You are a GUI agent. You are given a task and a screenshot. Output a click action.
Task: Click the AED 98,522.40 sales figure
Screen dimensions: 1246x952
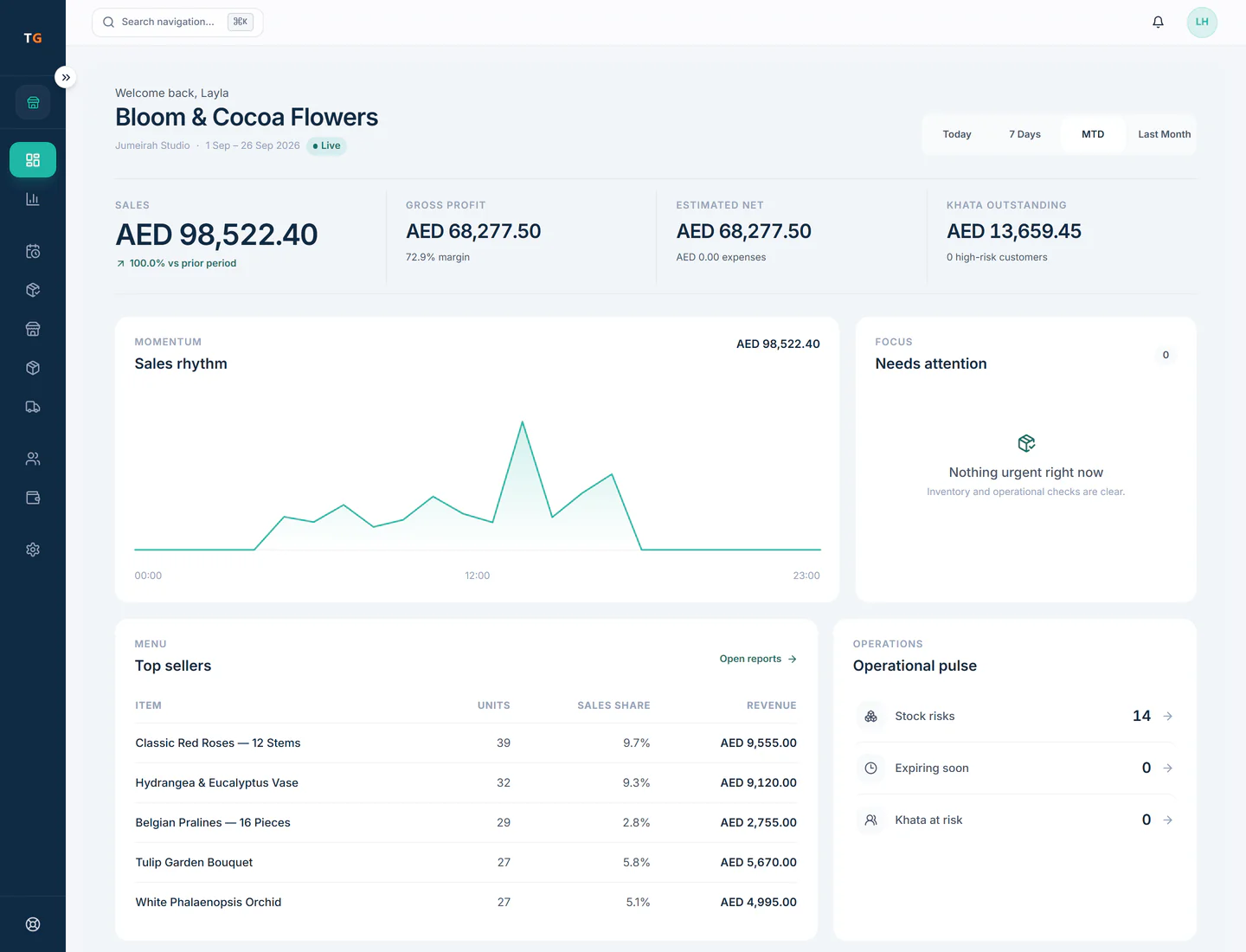(216, 235)
